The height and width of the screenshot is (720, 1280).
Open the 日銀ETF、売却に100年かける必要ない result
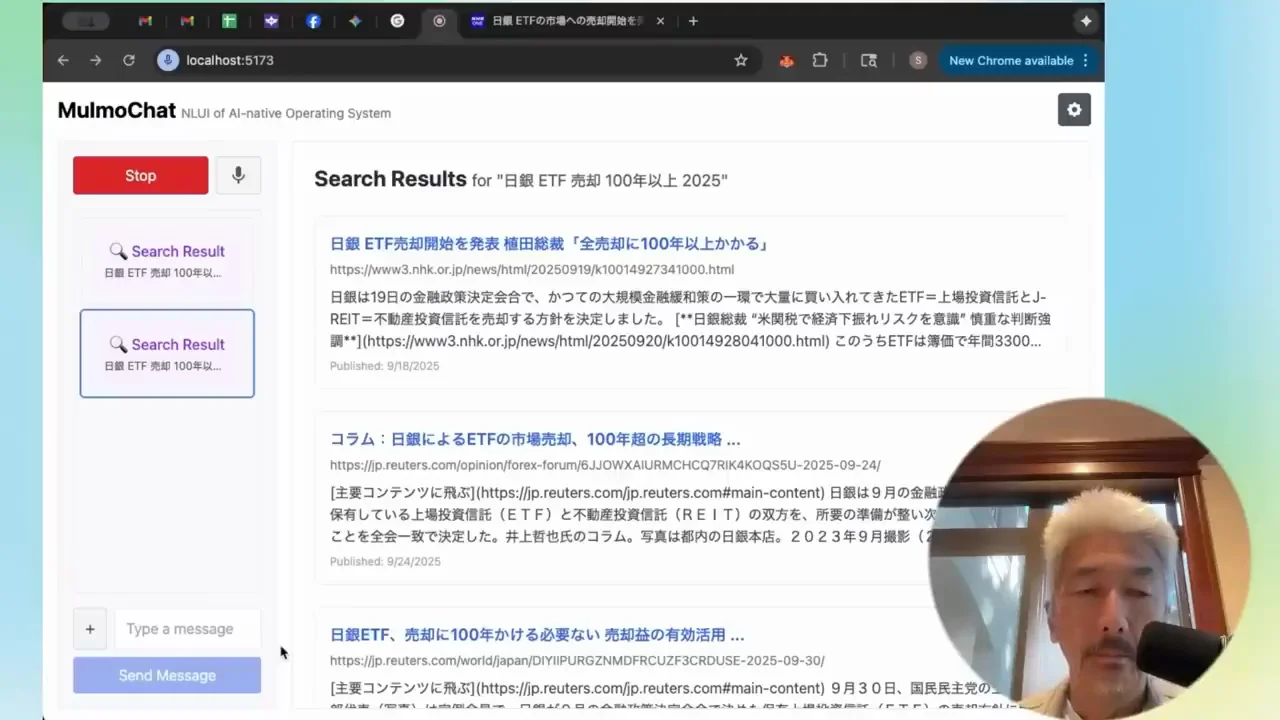click(537, 635)
